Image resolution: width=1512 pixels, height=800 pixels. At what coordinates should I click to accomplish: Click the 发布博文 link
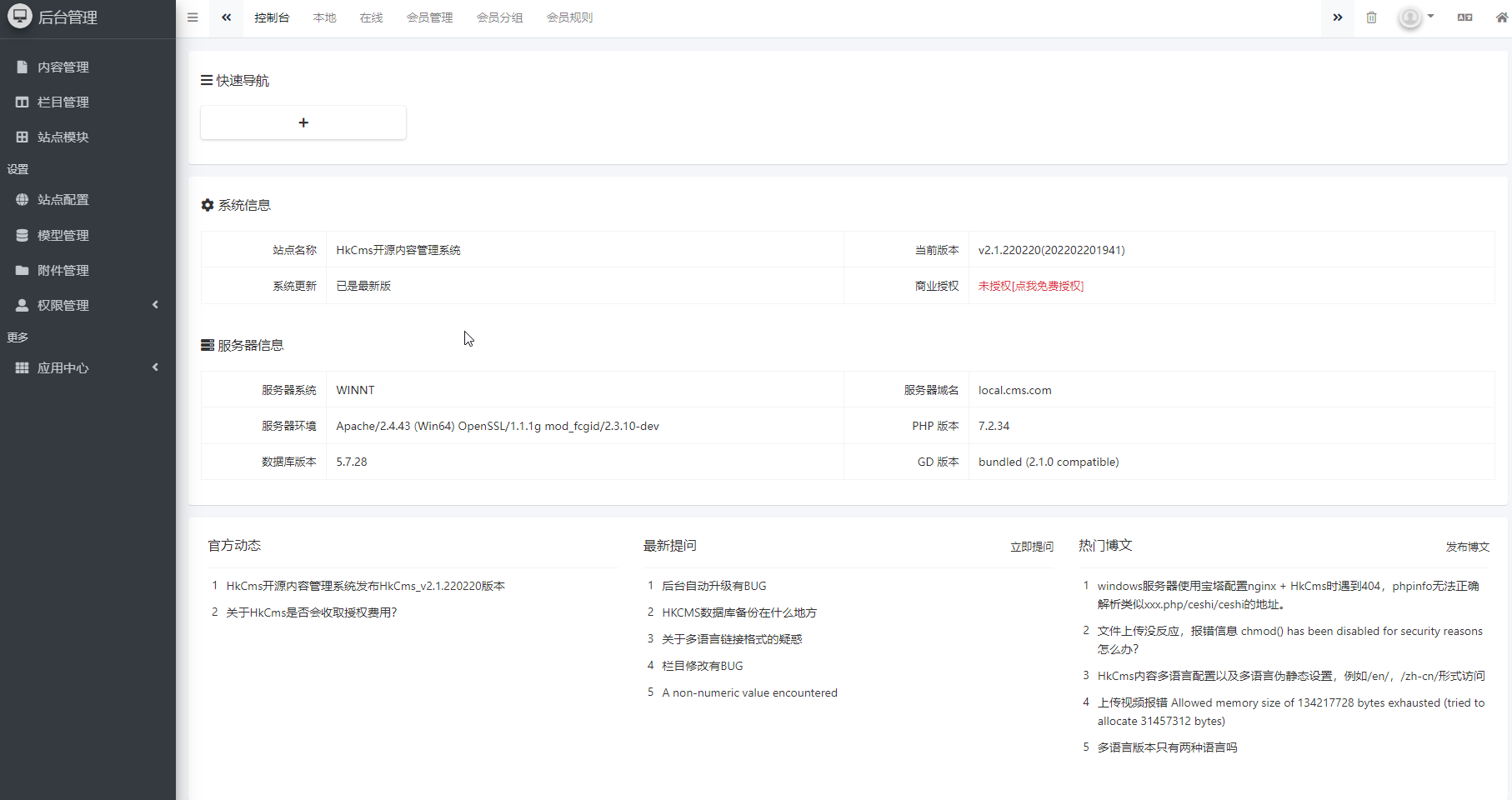point(1467,547)
